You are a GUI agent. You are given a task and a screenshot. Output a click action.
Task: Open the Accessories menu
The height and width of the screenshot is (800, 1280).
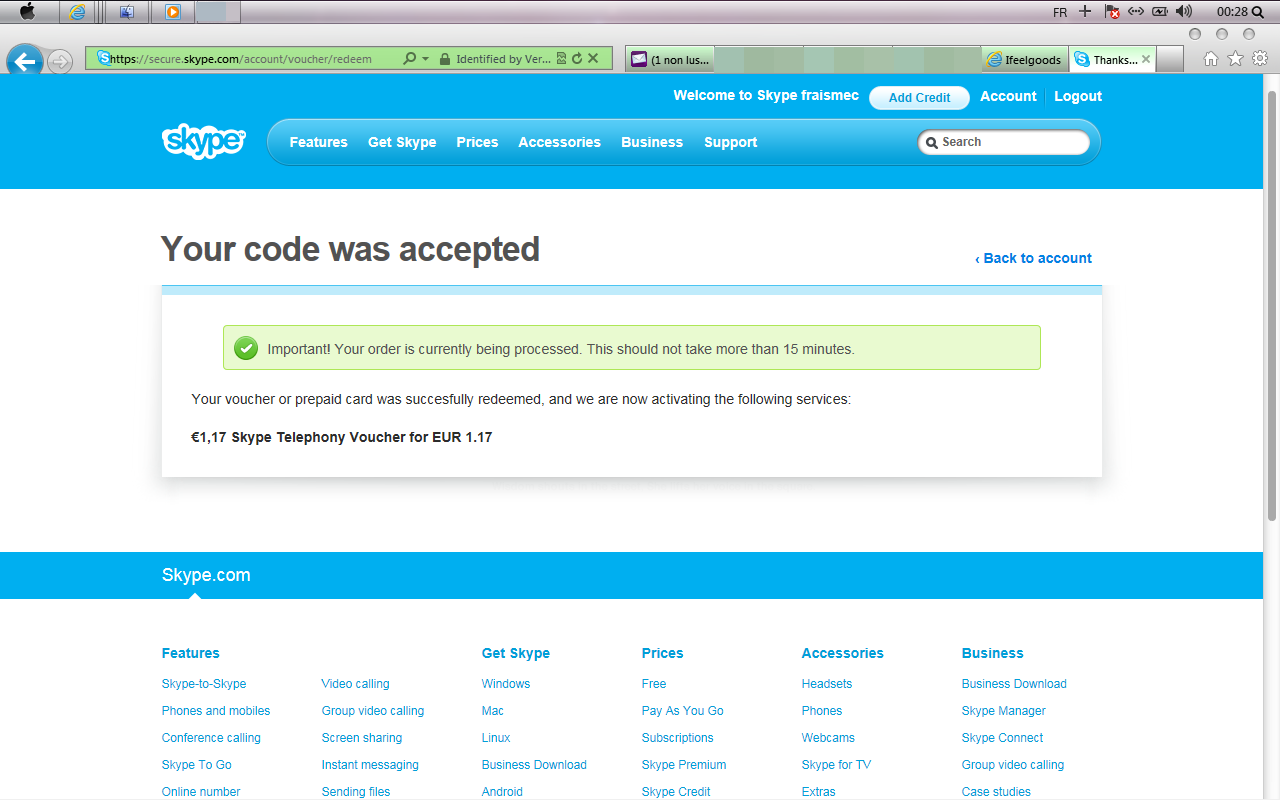click(559, 142)
